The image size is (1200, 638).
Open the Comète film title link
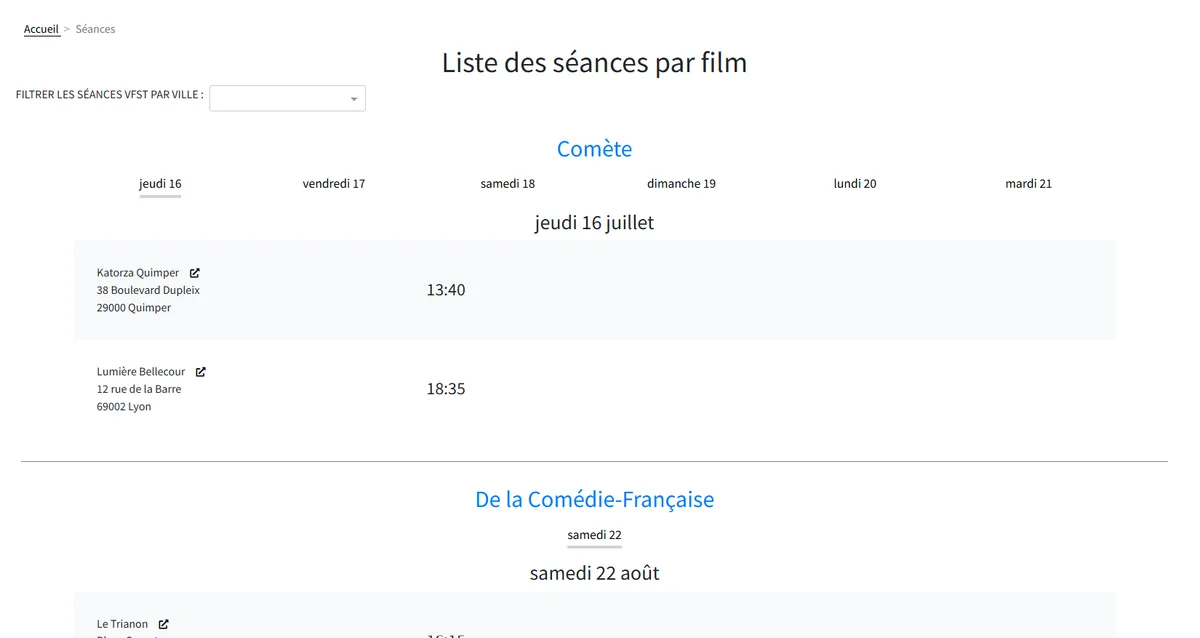[x=595, y=149]
